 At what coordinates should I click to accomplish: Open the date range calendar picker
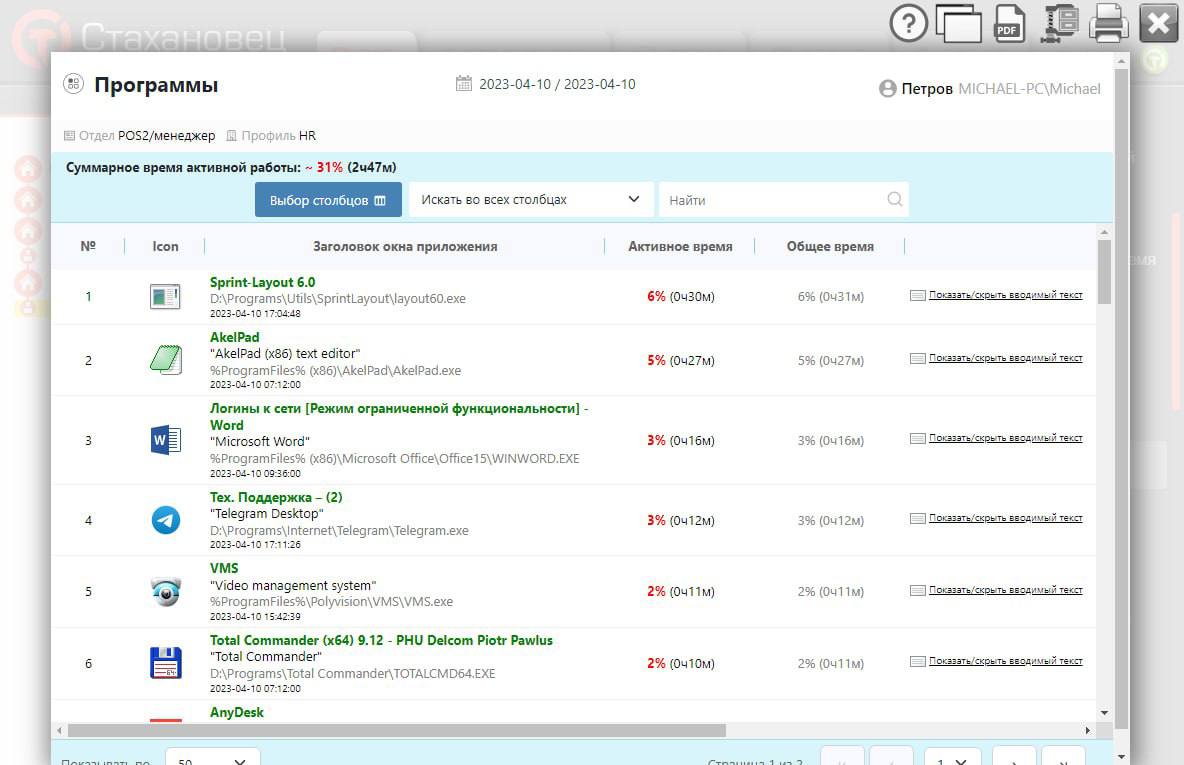coord(464,84)
